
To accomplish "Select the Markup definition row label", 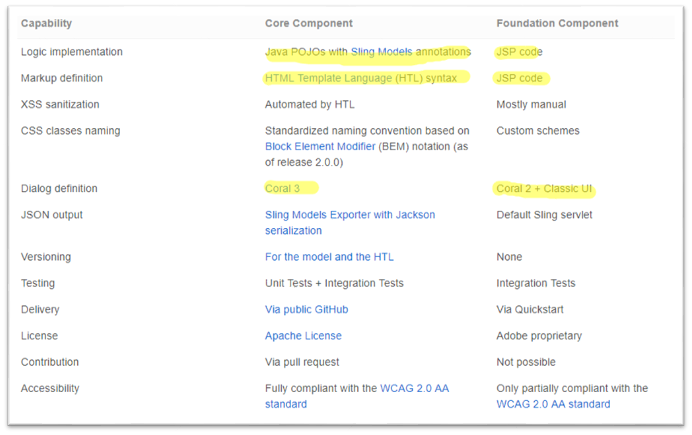I will click(x=62, y=78).
